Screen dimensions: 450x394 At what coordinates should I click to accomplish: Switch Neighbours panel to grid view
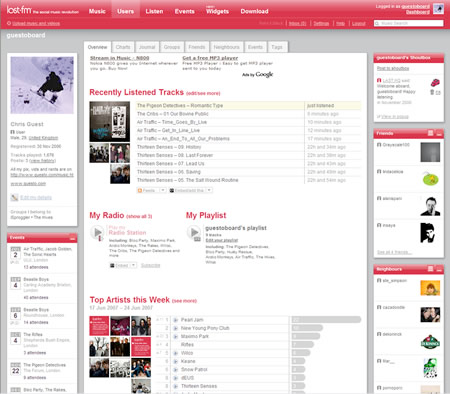point(431,269)
